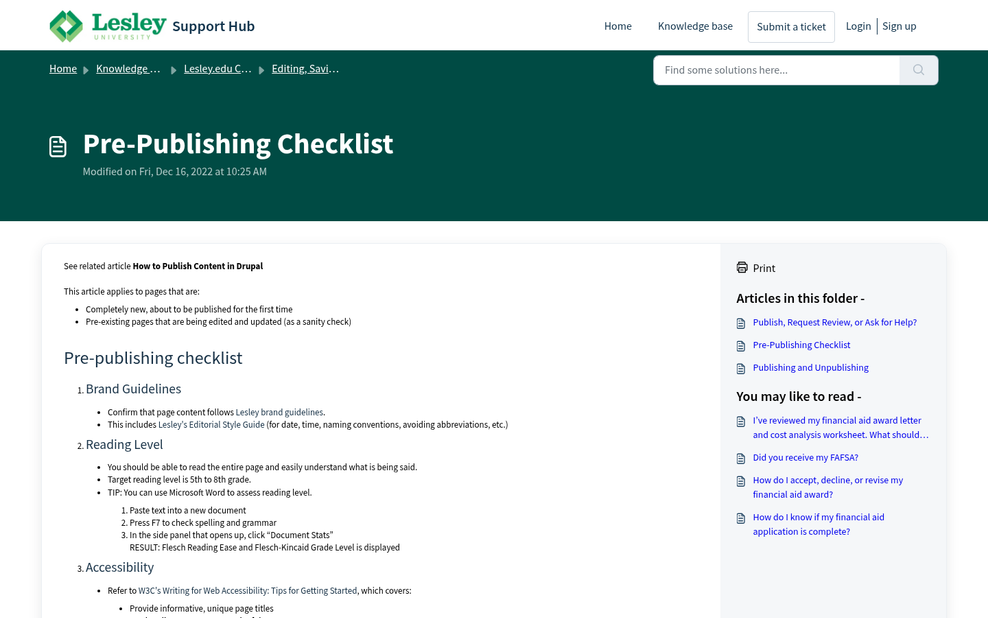
Task: Click document icon next to Publishing and Unpublishing
Action: tap(741, 369)
